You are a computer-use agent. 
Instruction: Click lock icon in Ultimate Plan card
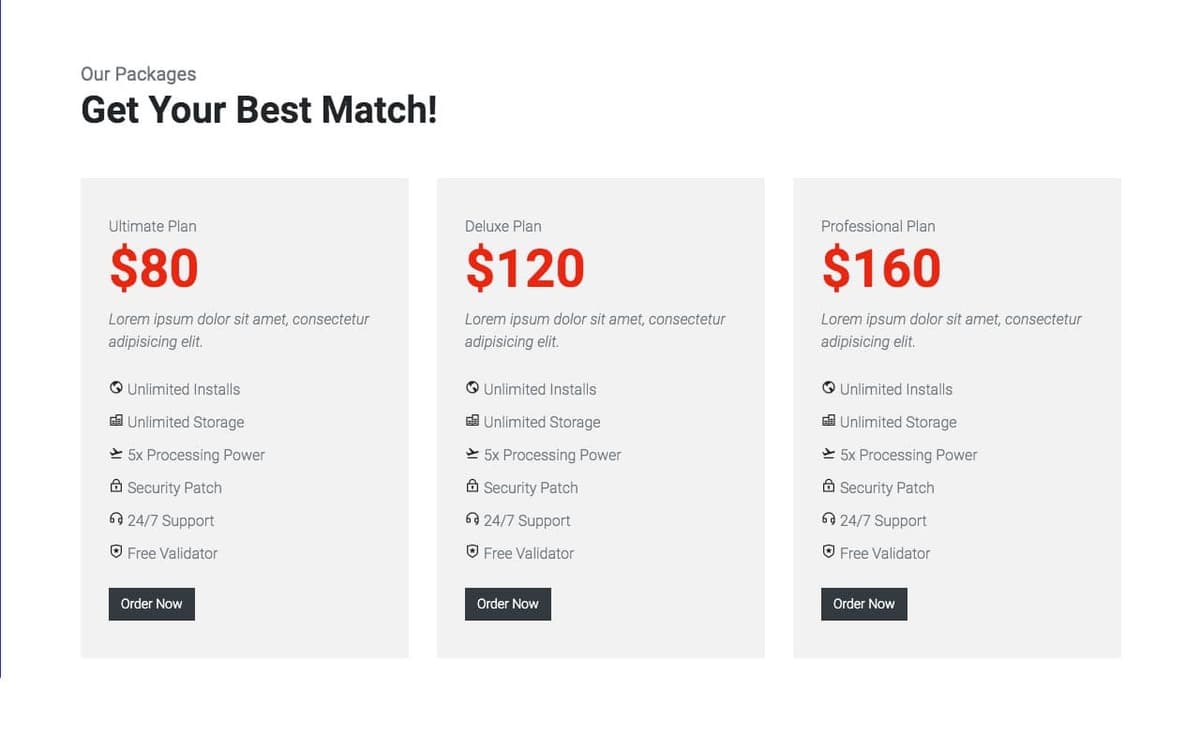(x=116, y=486)
